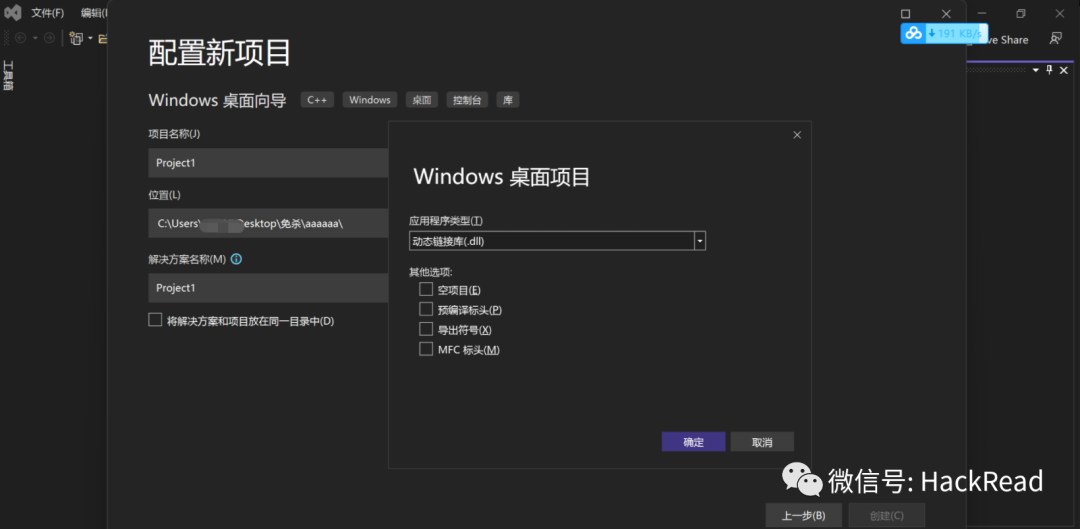This screenshot has height=529, width=1080.
Task: Click the new project toolbar icon
Action: (76, 38)
